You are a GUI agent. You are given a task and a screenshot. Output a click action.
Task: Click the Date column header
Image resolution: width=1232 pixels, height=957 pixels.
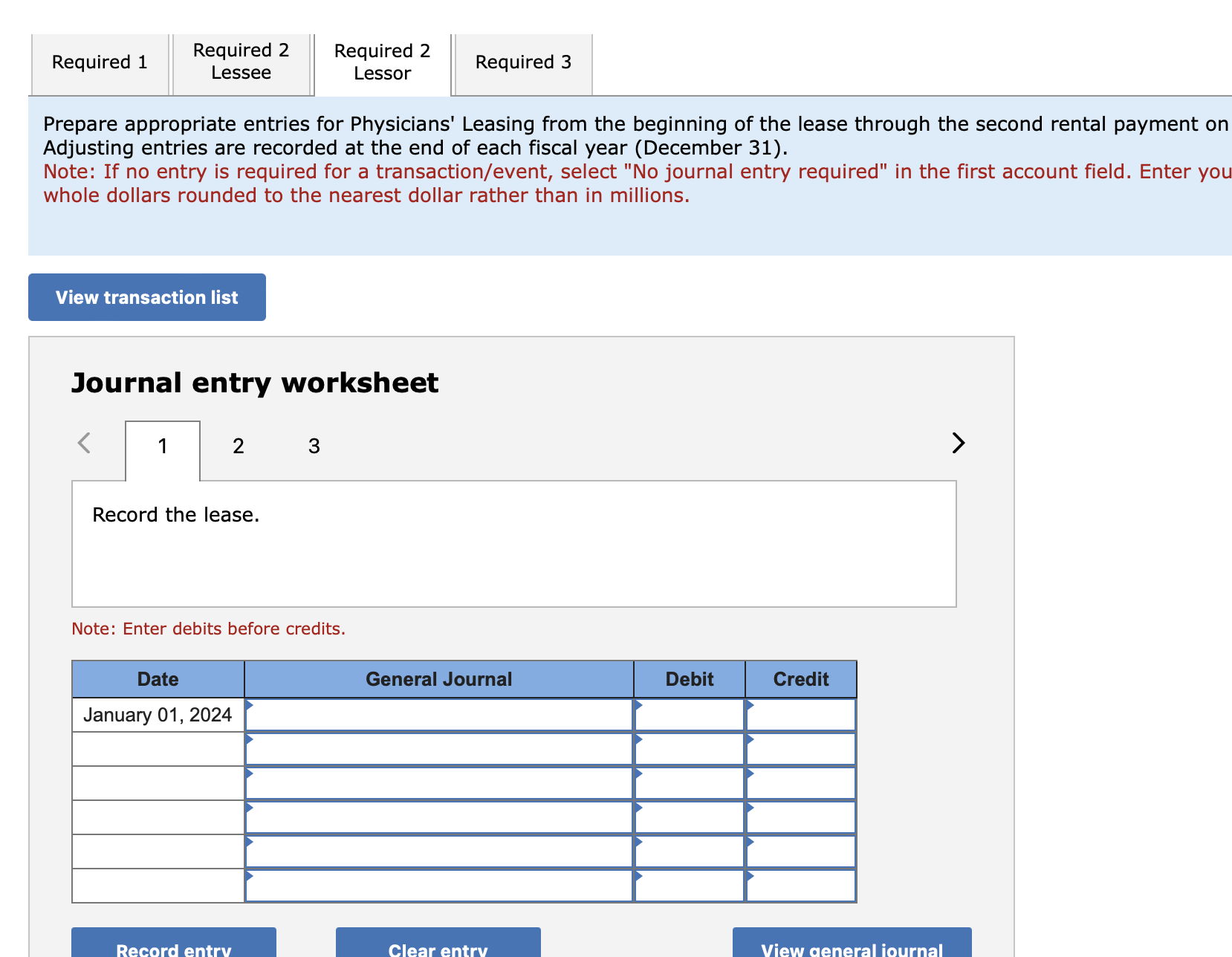(x=158, y=679)
